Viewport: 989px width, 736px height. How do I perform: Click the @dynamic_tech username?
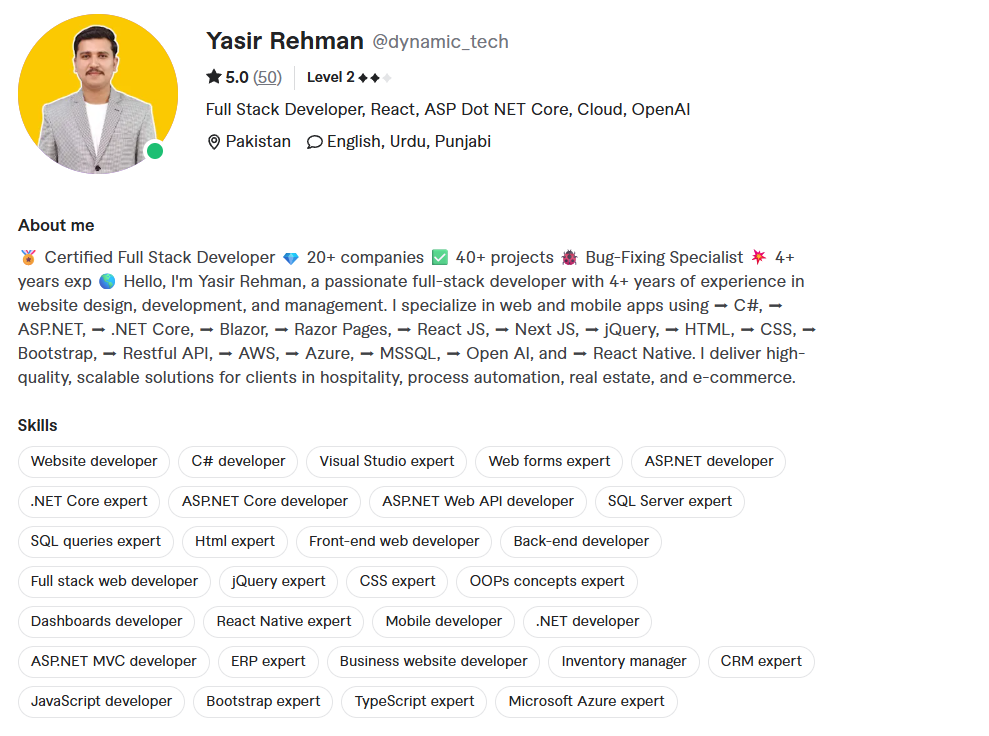click(440, 41)
